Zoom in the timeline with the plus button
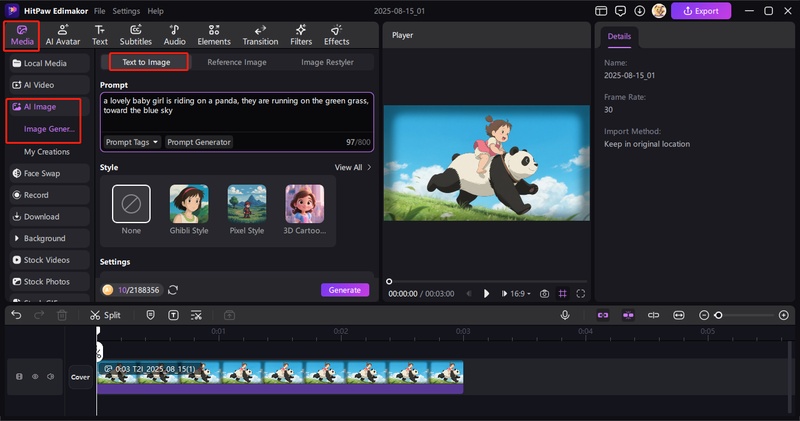800x421 pixels. pos(784,315)
